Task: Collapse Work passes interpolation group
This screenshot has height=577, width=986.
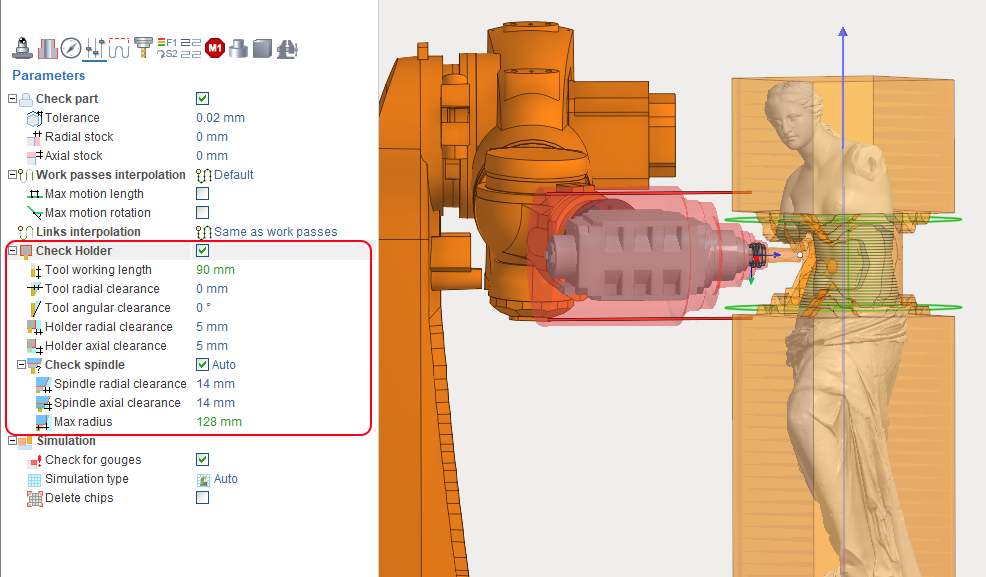Action: point(12,175)
